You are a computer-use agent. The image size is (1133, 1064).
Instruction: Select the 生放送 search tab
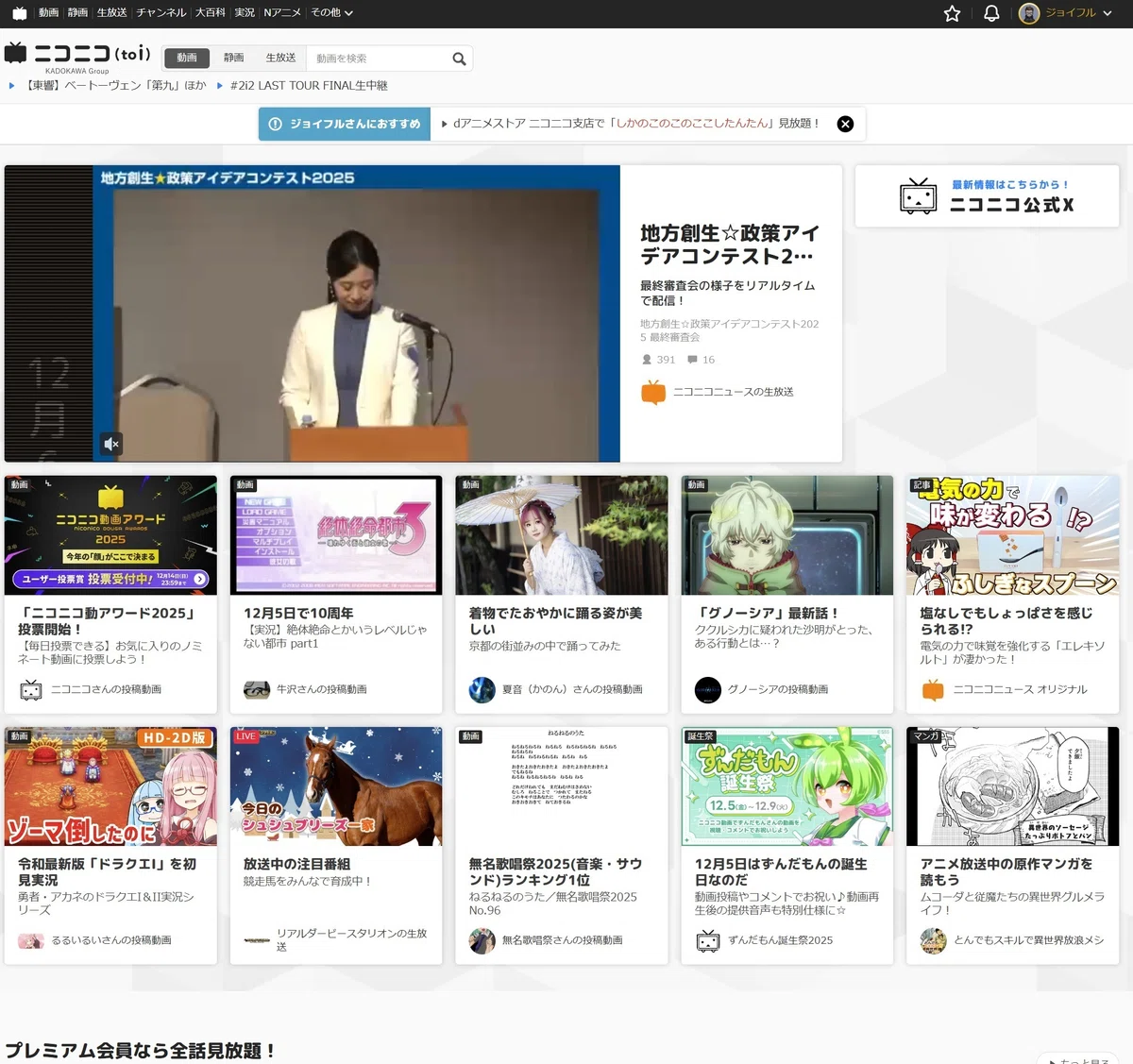click(280, 59)
